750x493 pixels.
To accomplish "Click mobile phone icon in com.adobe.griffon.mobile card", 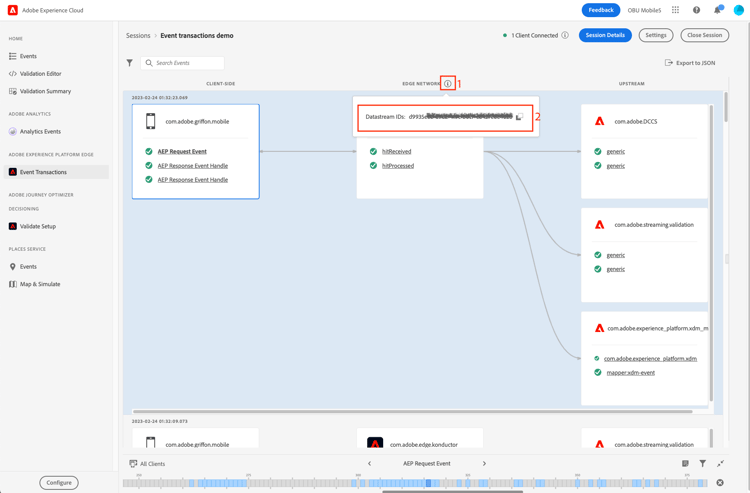I will (x=151, y=121).
